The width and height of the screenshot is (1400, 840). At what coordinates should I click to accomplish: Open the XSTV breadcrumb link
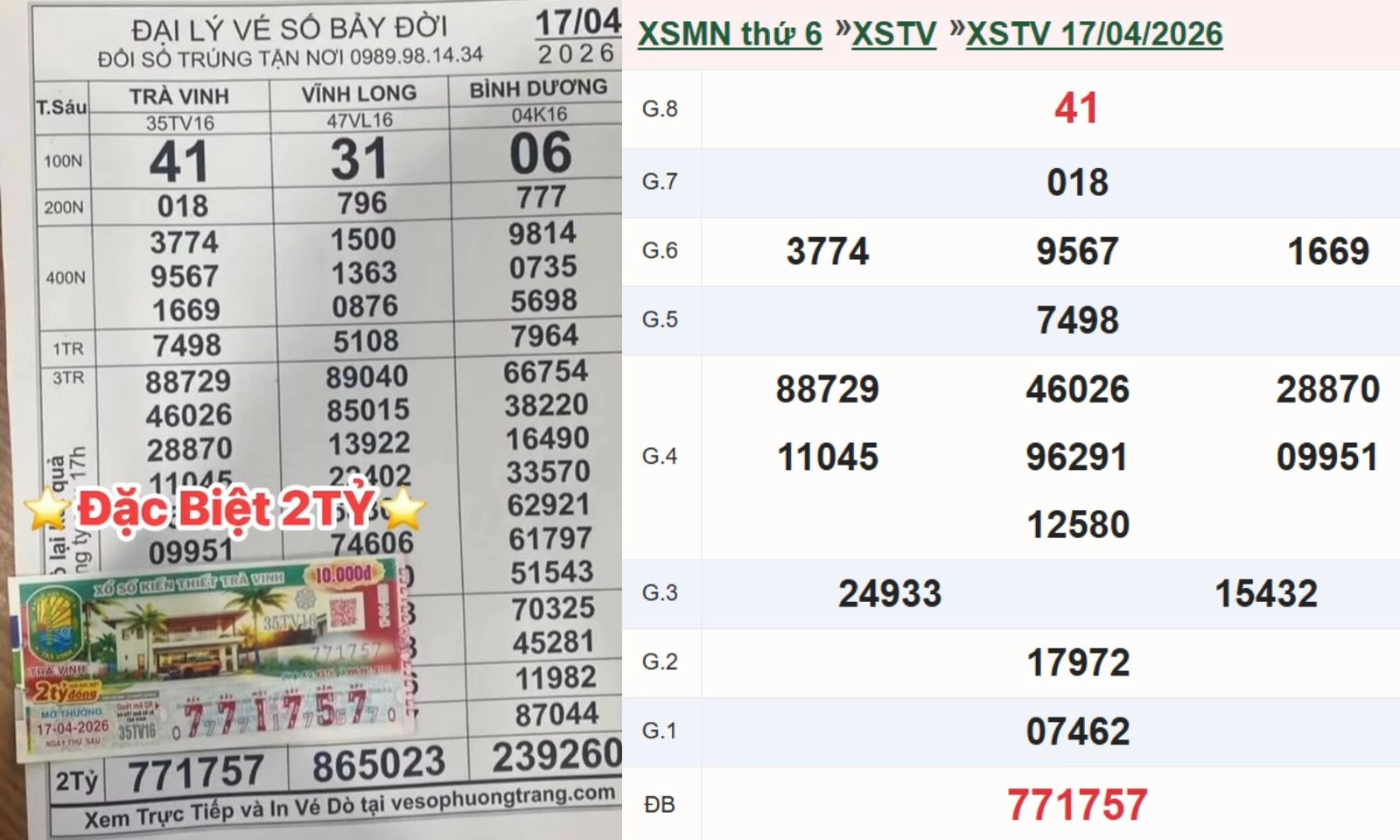point(893,34)
